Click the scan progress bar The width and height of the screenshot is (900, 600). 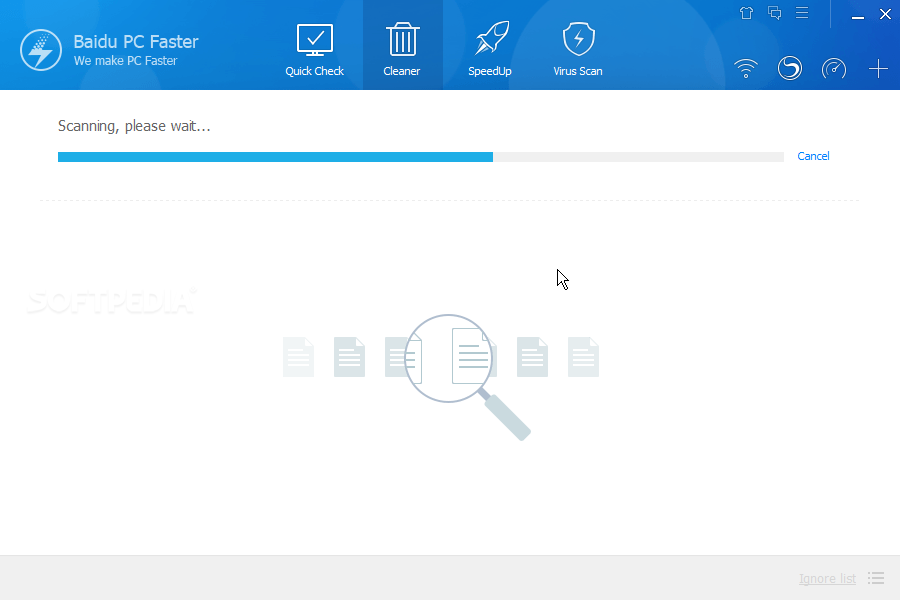[x=421, y=157]
